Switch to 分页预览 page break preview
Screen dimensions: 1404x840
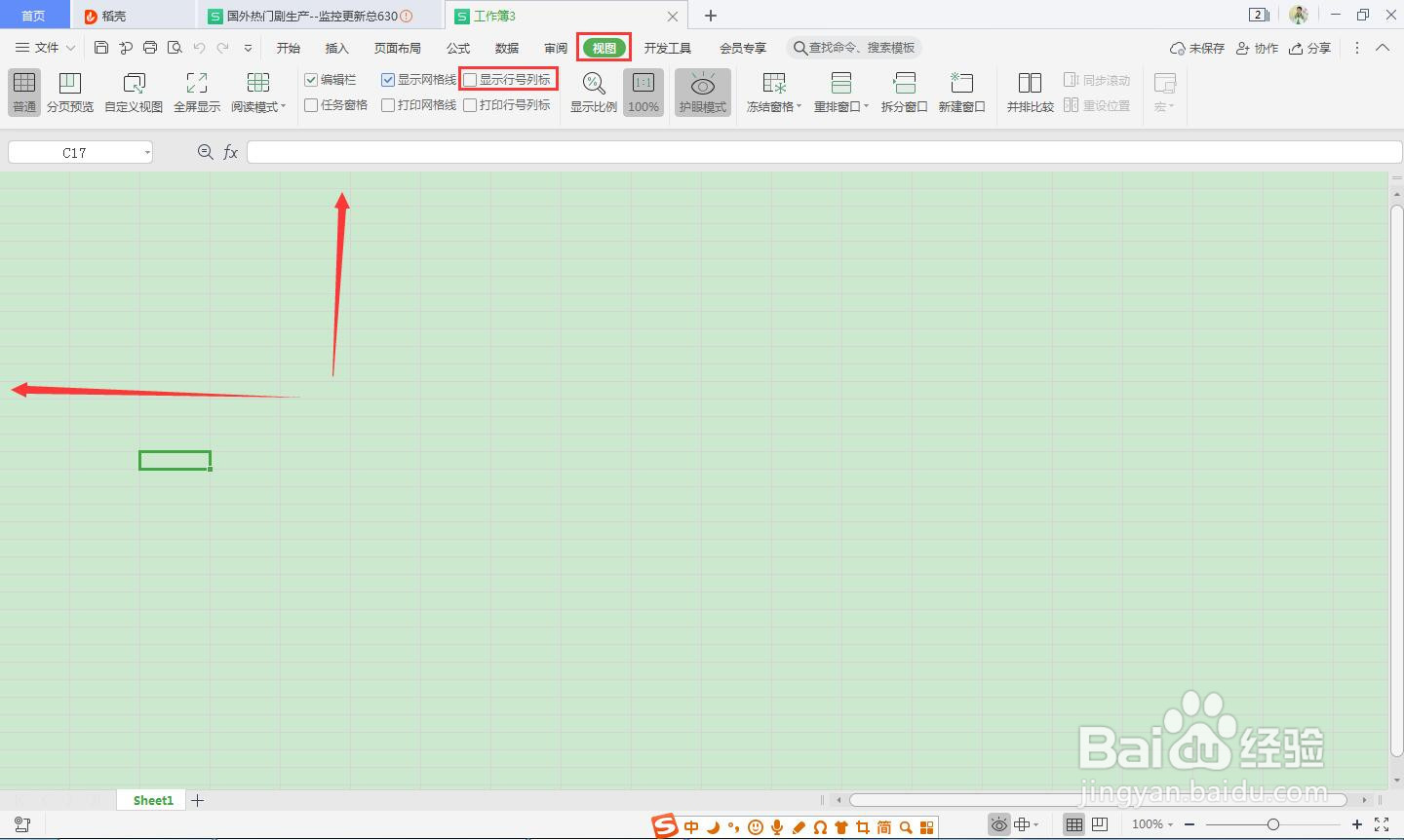click(x=70, y=93)
